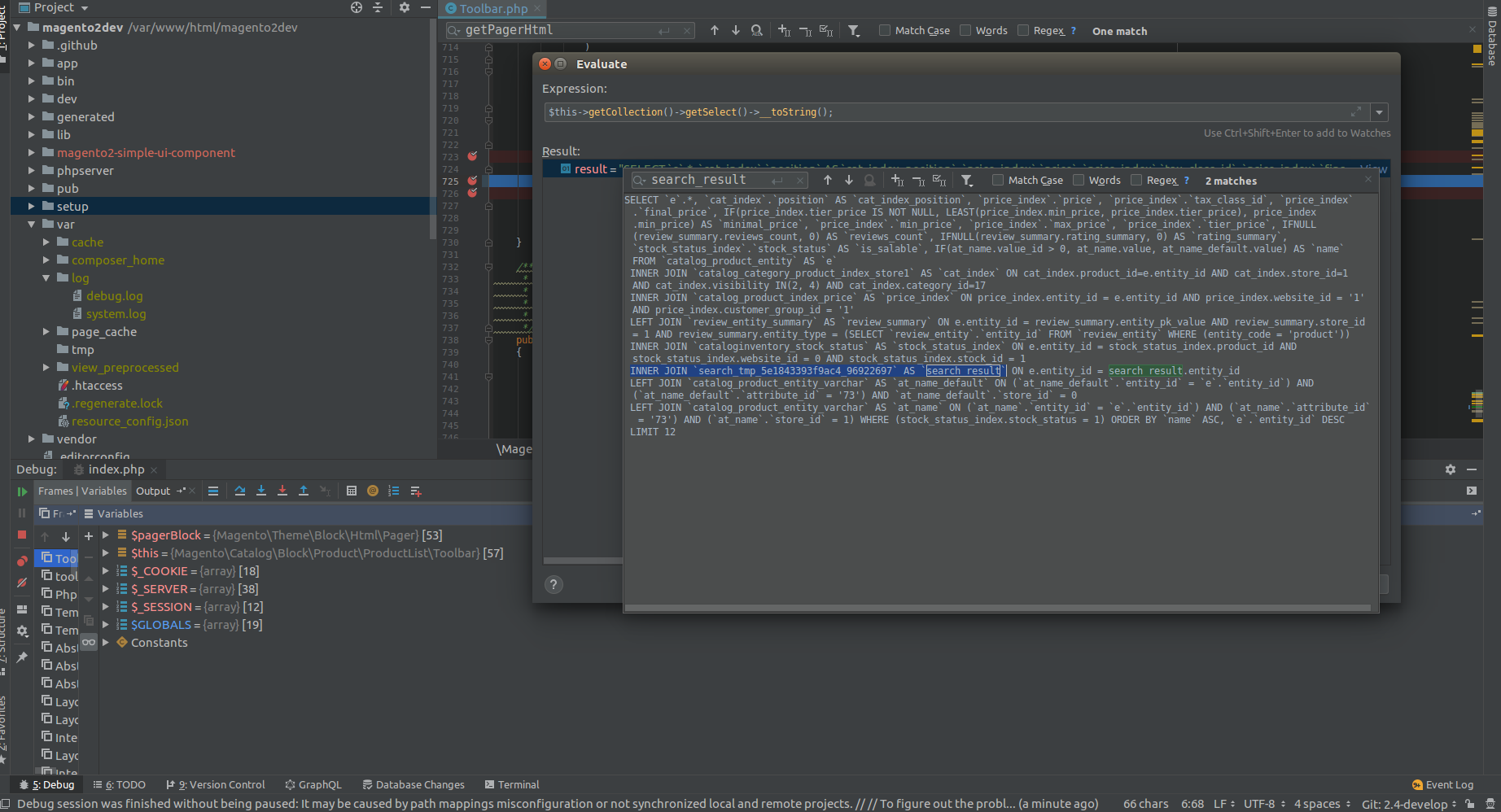Add selection for next occurrence icon in editor find bar

click(x=784, y=30)
